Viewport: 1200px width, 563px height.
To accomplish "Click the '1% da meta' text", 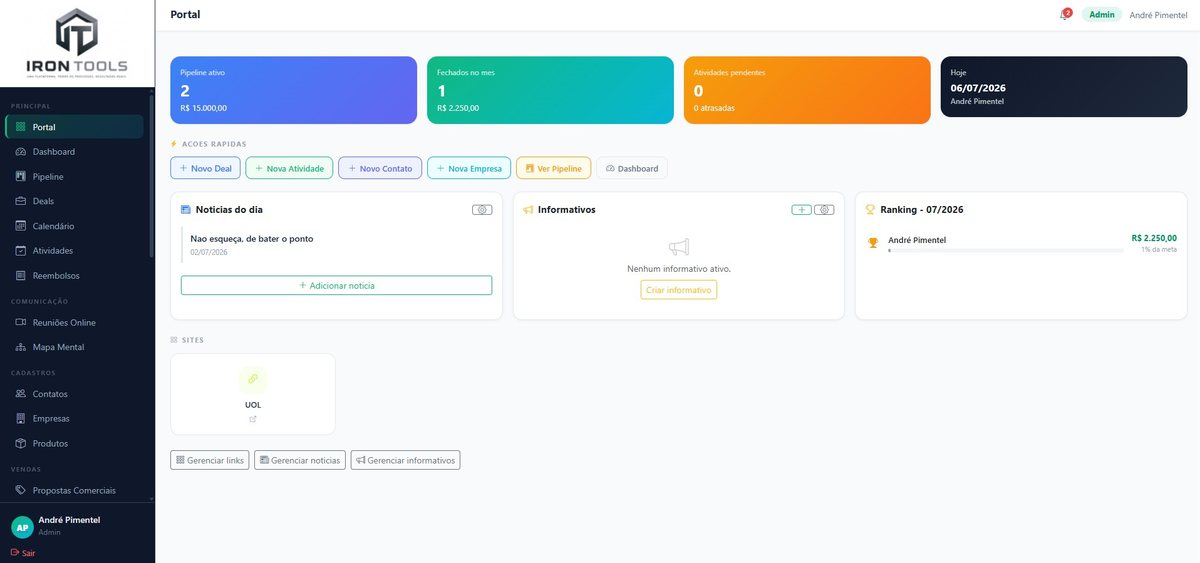I will point(1159,249).
